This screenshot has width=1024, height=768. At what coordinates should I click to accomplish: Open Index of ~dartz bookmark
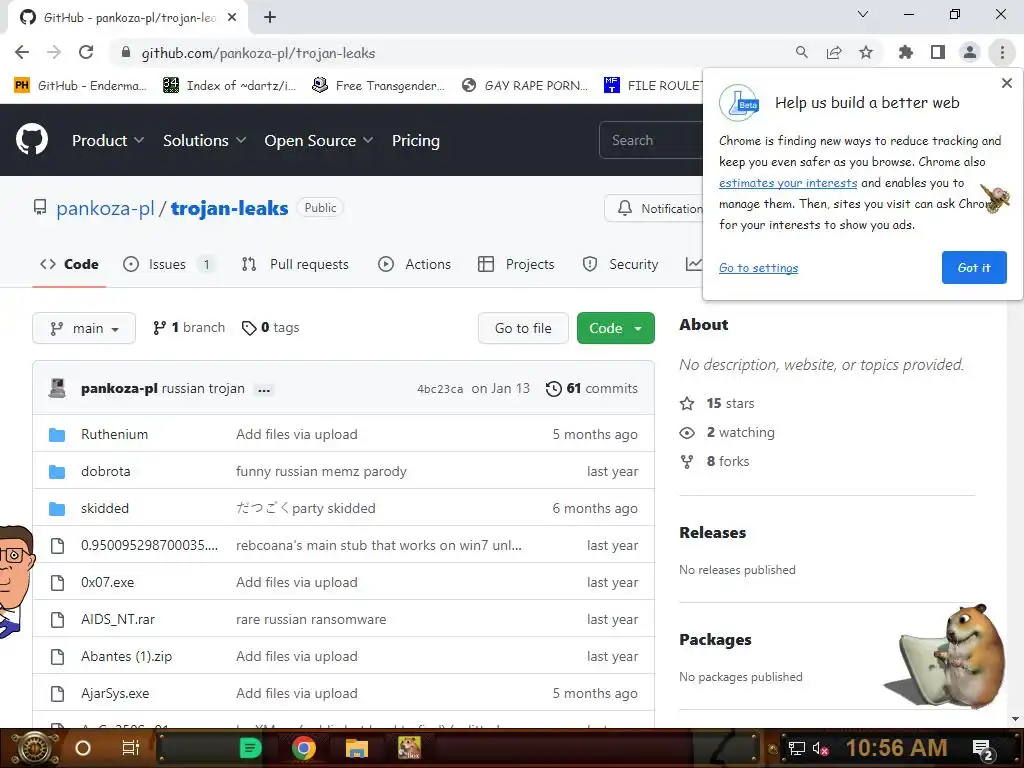click(x=230, y=85)
